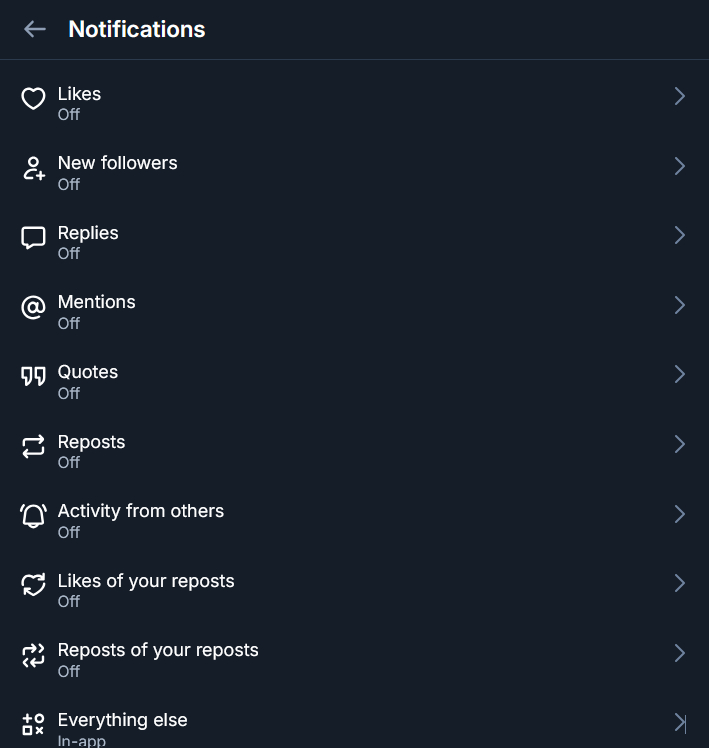Click the Quotes quotation mark icon
709x748 pixels.
click(x=34, y=377)
